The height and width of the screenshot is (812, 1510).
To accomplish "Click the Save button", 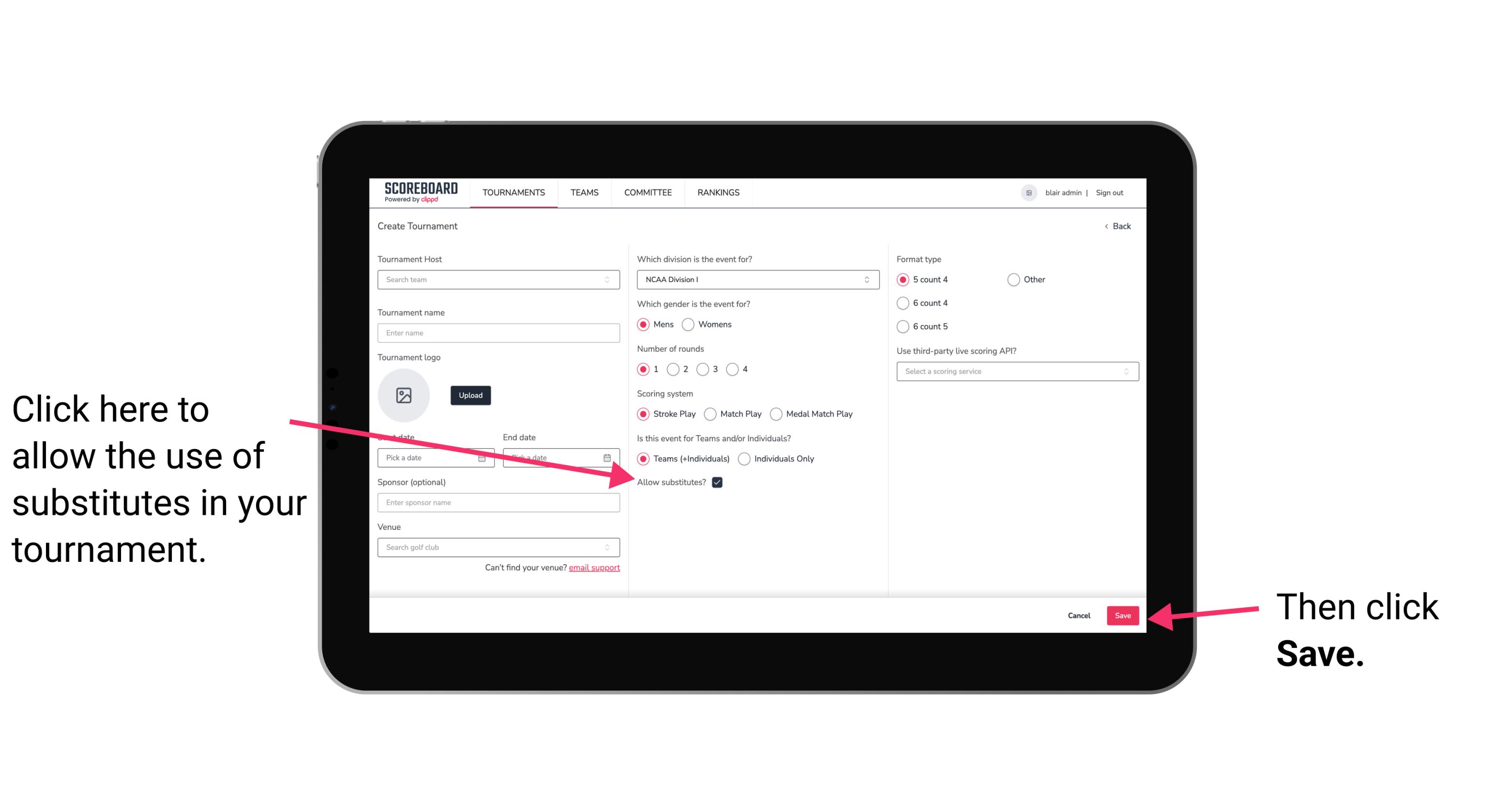I will [1123, 615].
